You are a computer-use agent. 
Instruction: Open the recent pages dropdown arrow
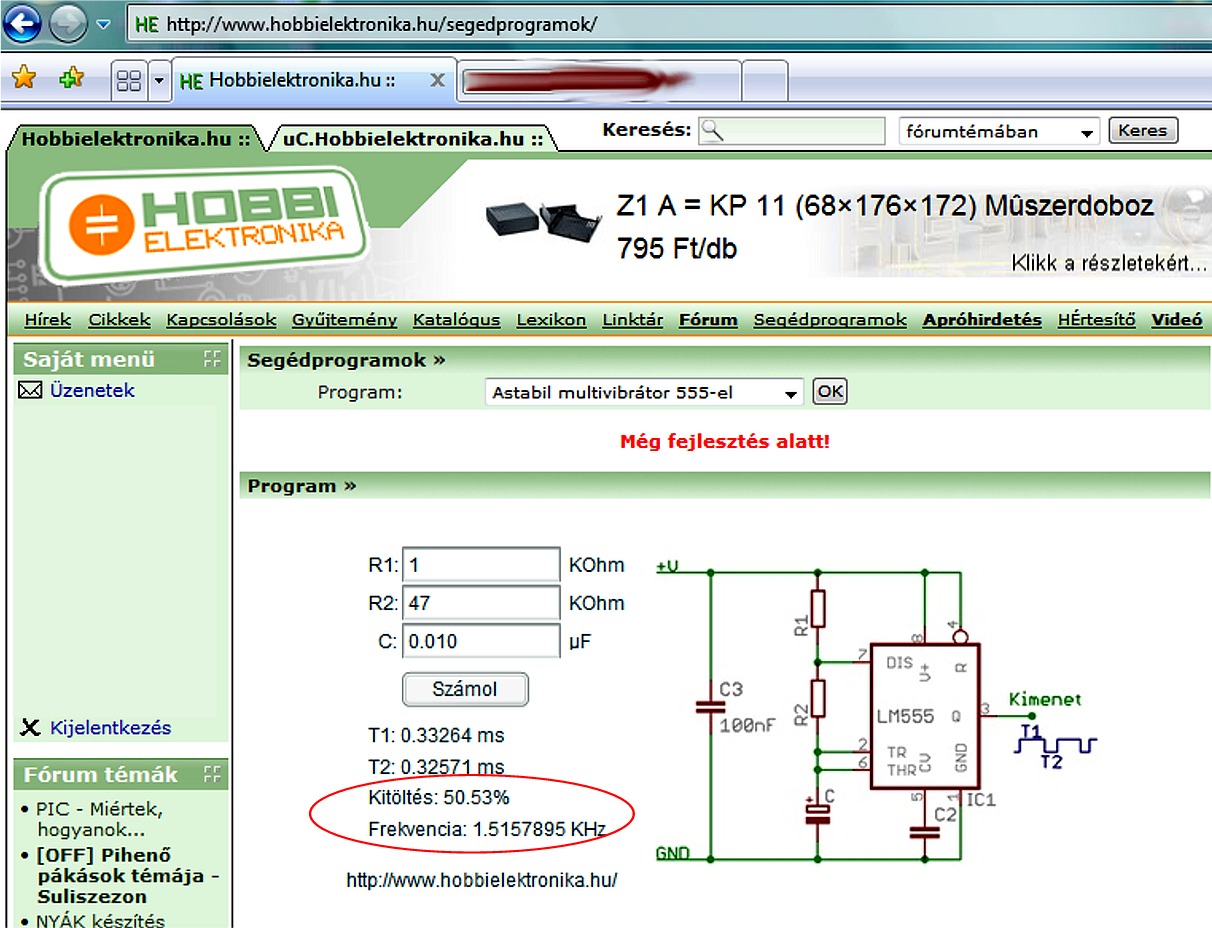click(103, 25)
